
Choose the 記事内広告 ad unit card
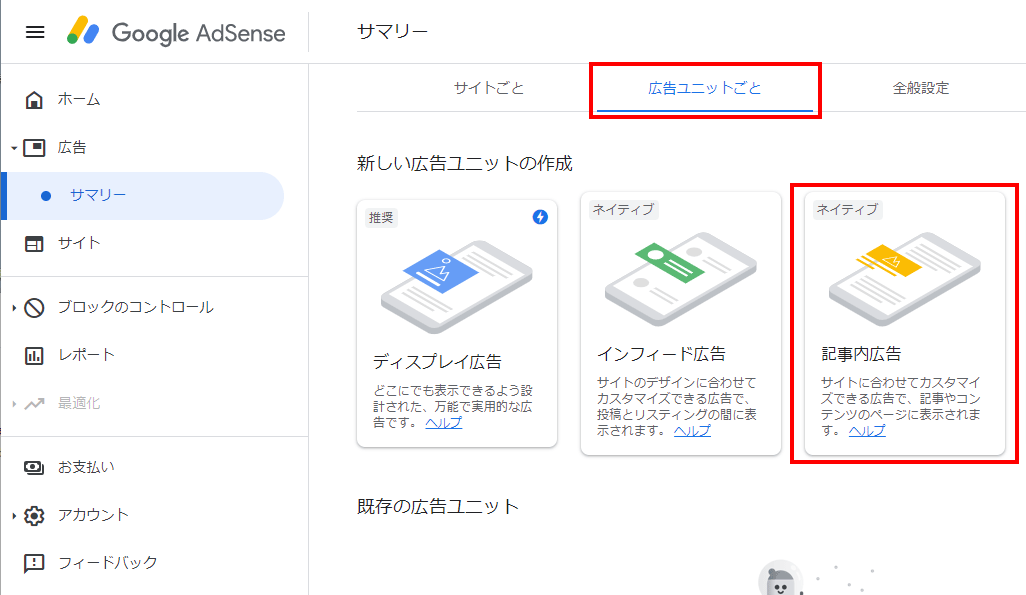tap(904, 323)
